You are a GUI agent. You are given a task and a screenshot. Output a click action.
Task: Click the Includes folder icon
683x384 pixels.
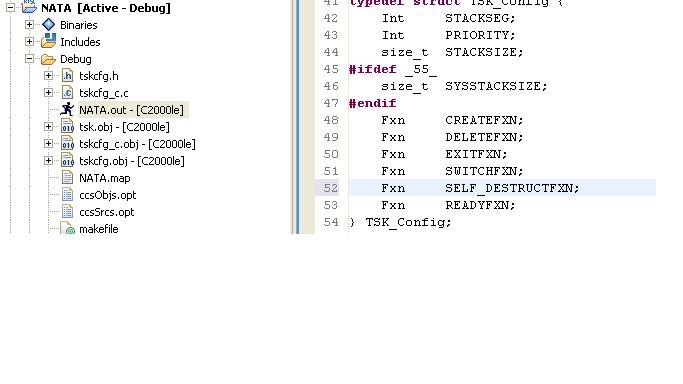coord(48,41)
